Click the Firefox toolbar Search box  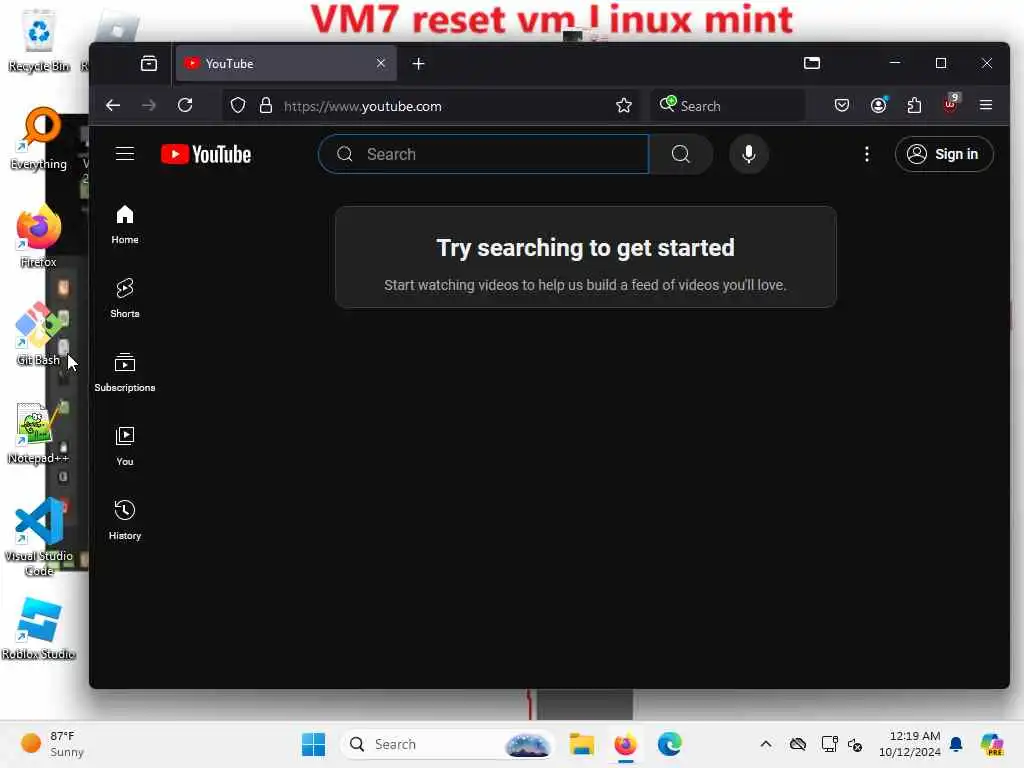[x=728, y=106]
